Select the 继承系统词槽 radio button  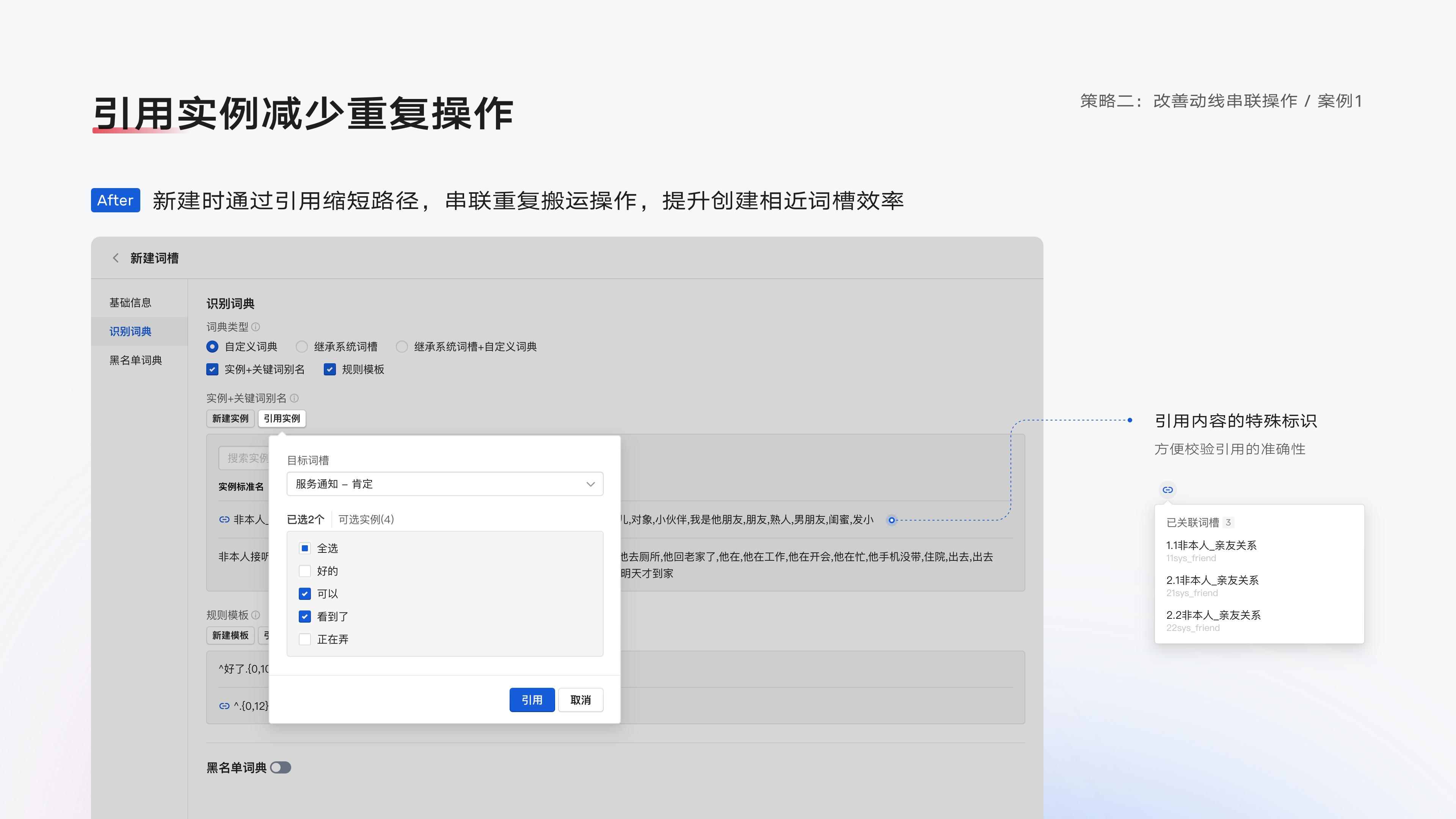point(302,347)
